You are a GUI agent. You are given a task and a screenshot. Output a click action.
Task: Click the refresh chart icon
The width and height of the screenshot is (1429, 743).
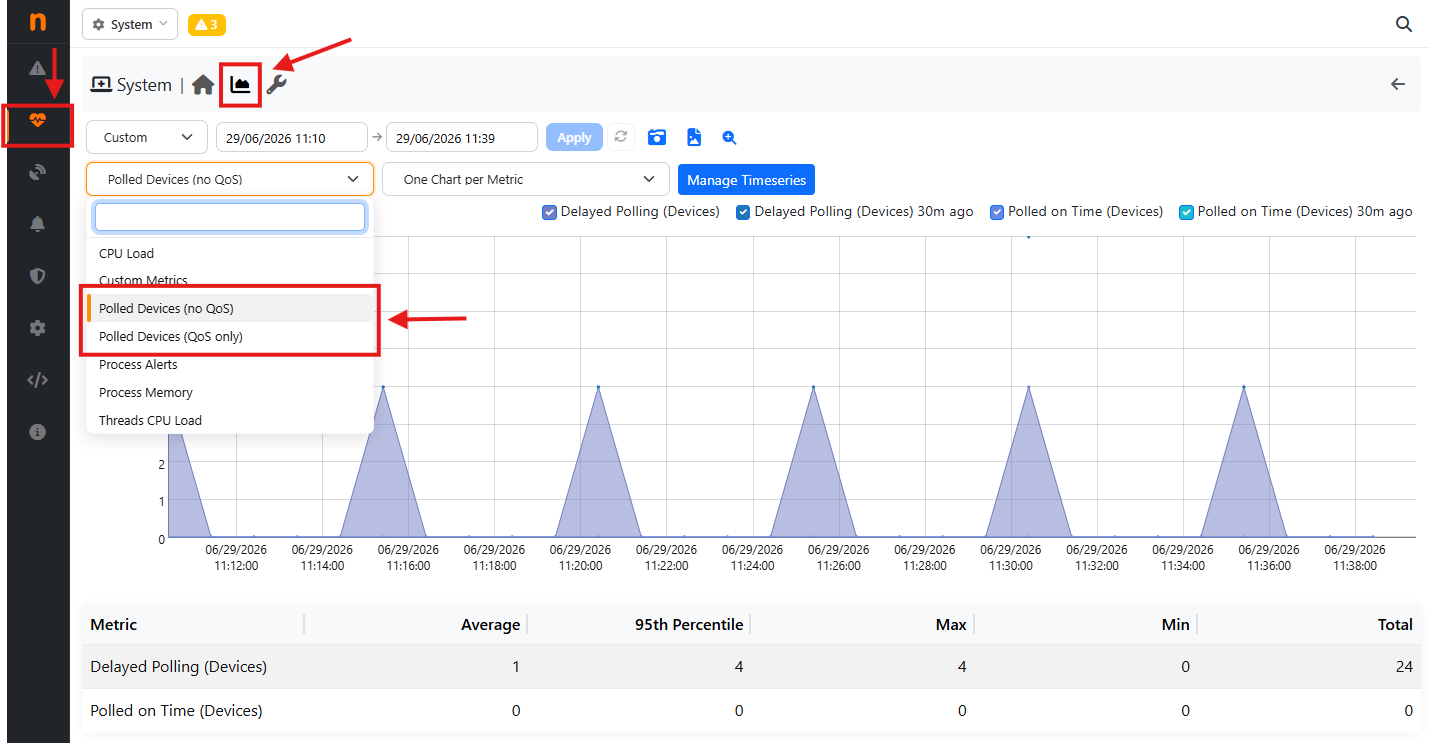tap(621, 137)
